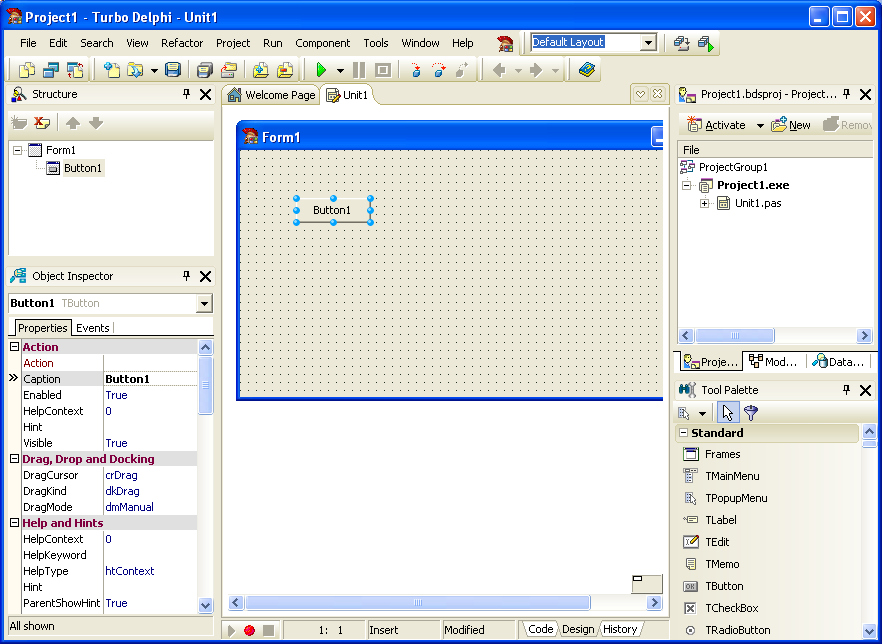Run the program with green arrow
The image size is (882, 644).
[321, 70]
